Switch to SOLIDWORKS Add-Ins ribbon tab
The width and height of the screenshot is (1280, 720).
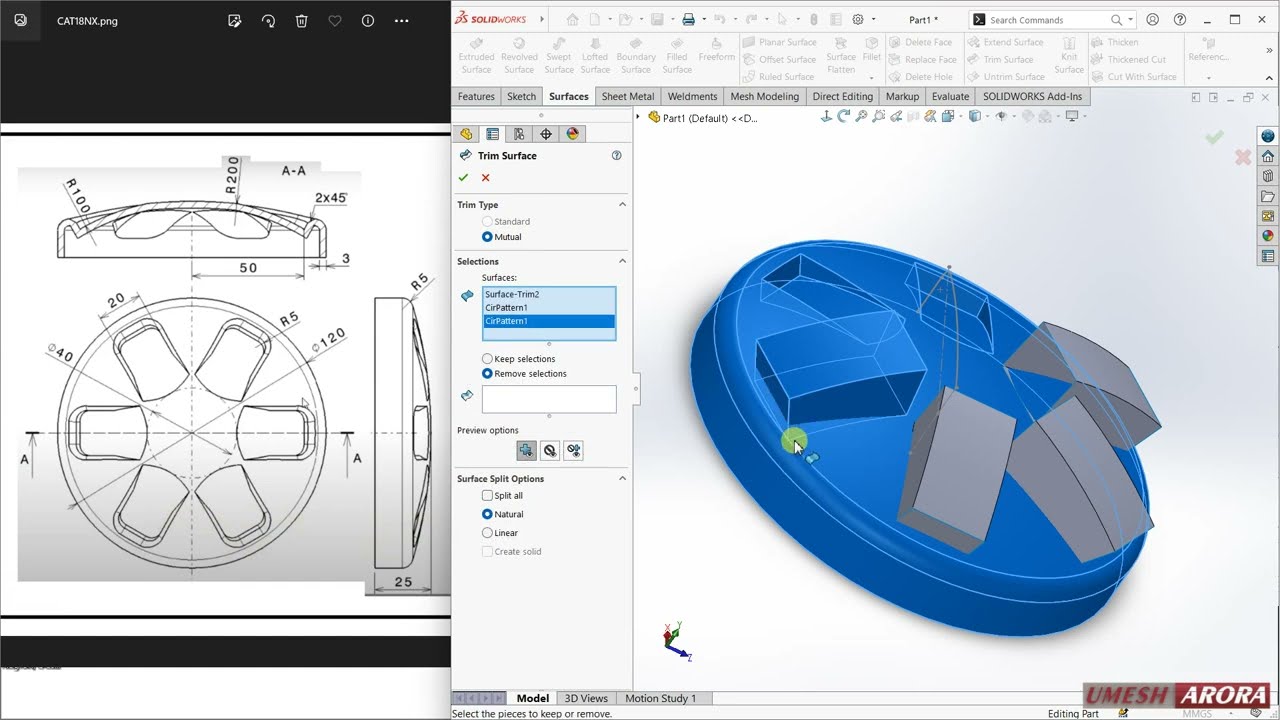pos(1032,96)
